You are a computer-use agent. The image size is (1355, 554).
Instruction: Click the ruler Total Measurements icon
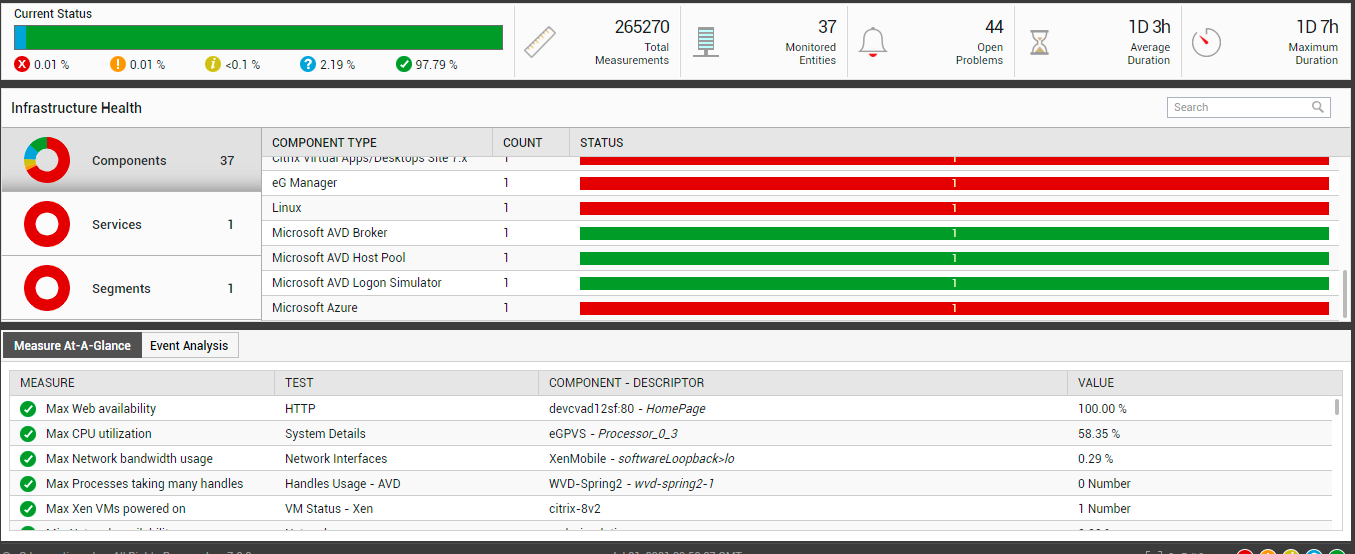coord(540,42)
